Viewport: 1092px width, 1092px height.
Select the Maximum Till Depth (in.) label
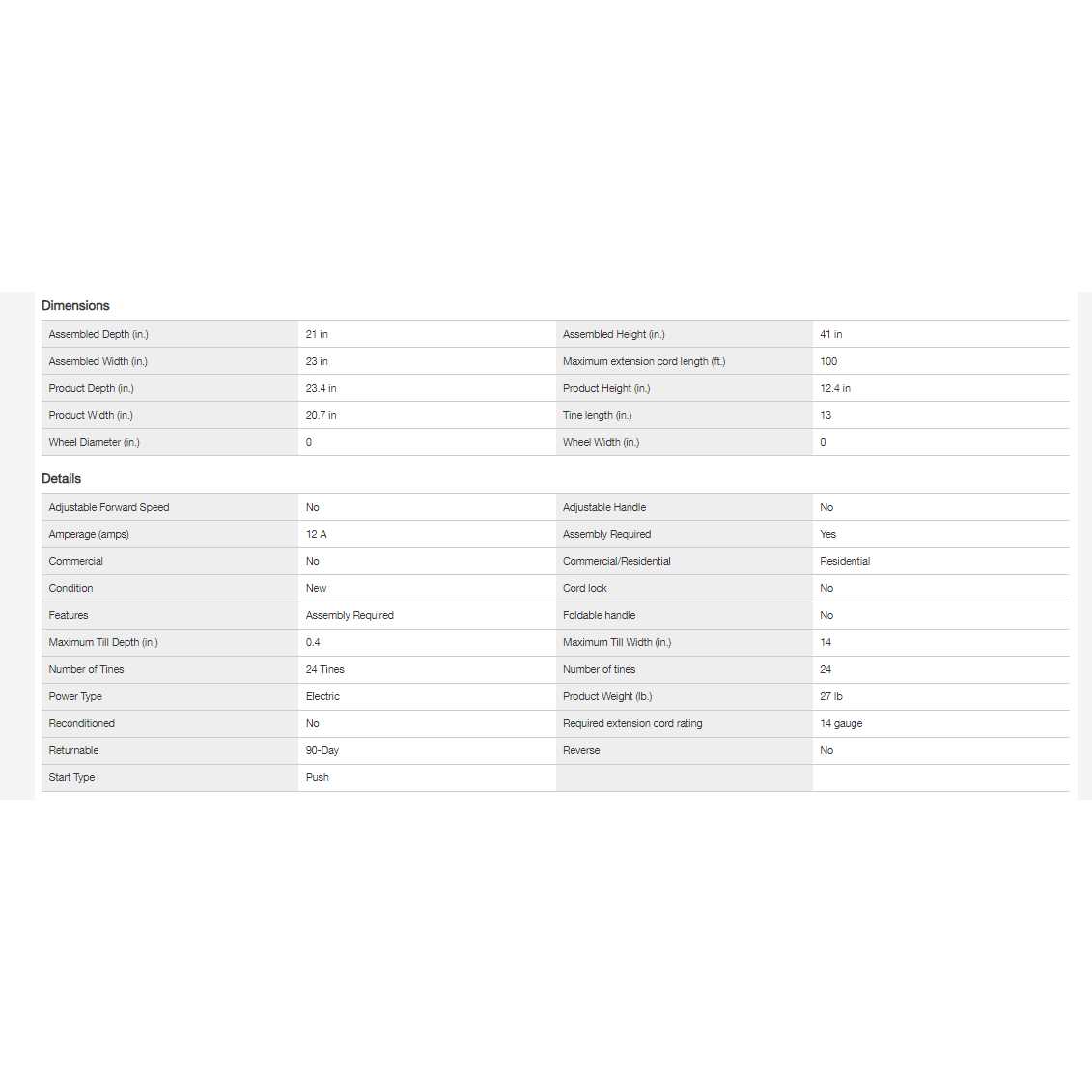click(102, 642)
